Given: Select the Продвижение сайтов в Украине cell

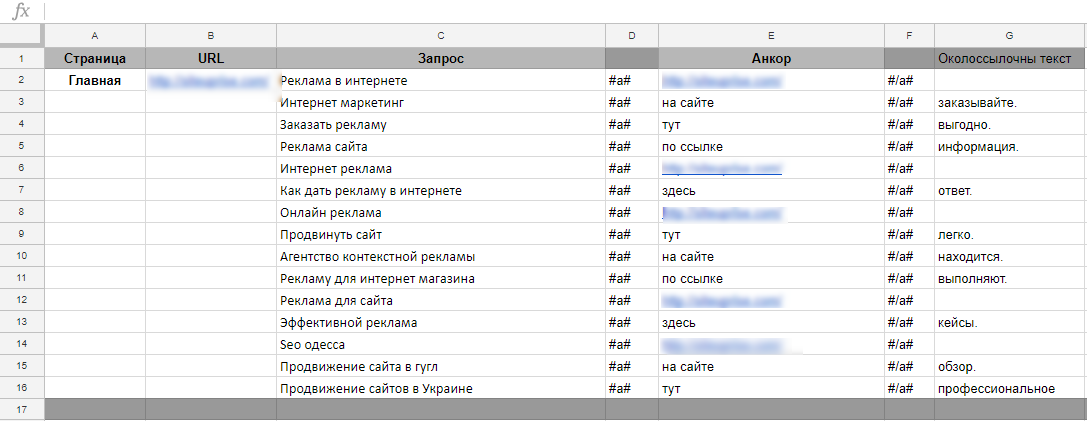Looking at the screenshot, I should (441, 389).
